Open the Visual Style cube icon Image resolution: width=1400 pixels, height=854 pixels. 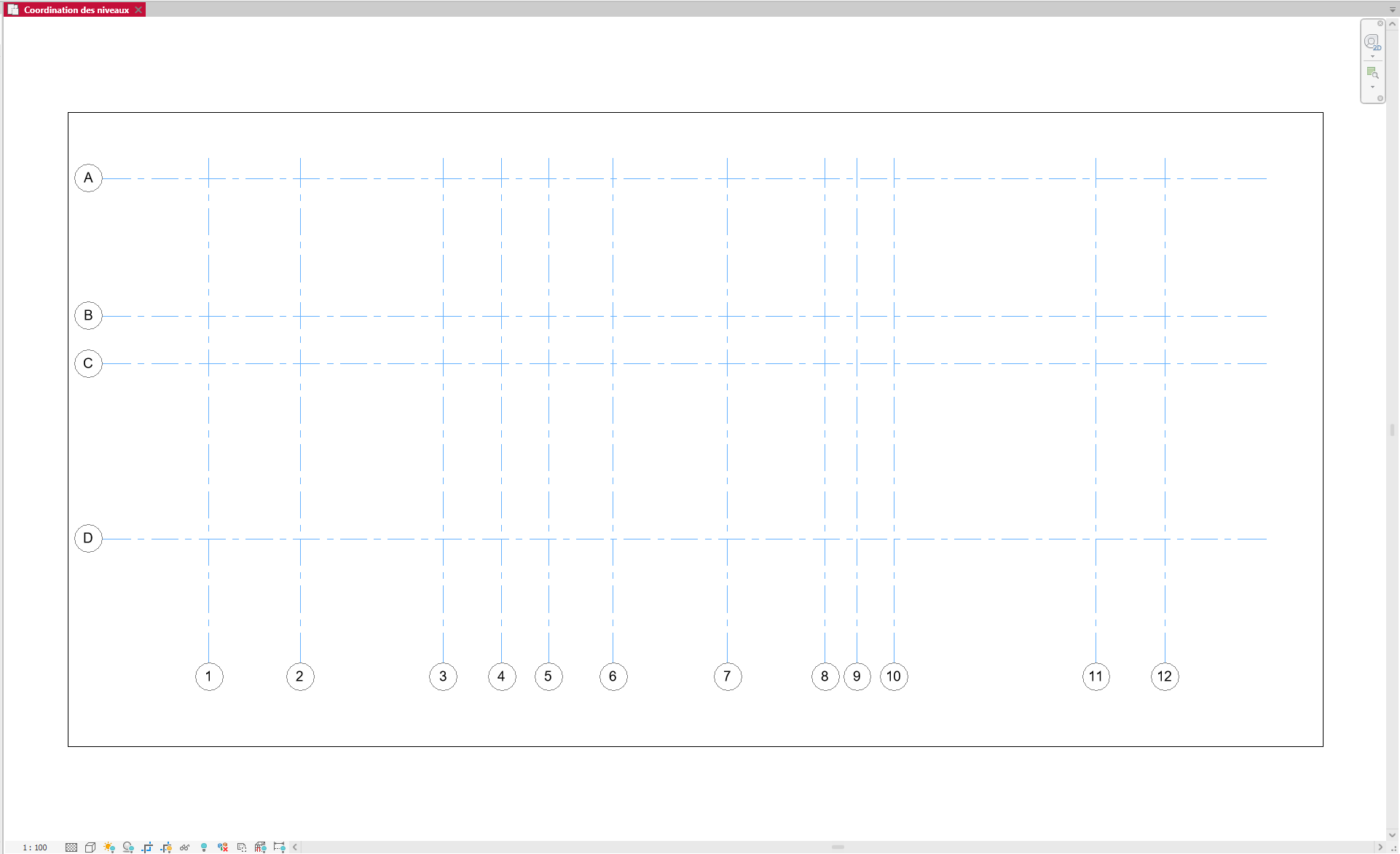coord(90,847)
